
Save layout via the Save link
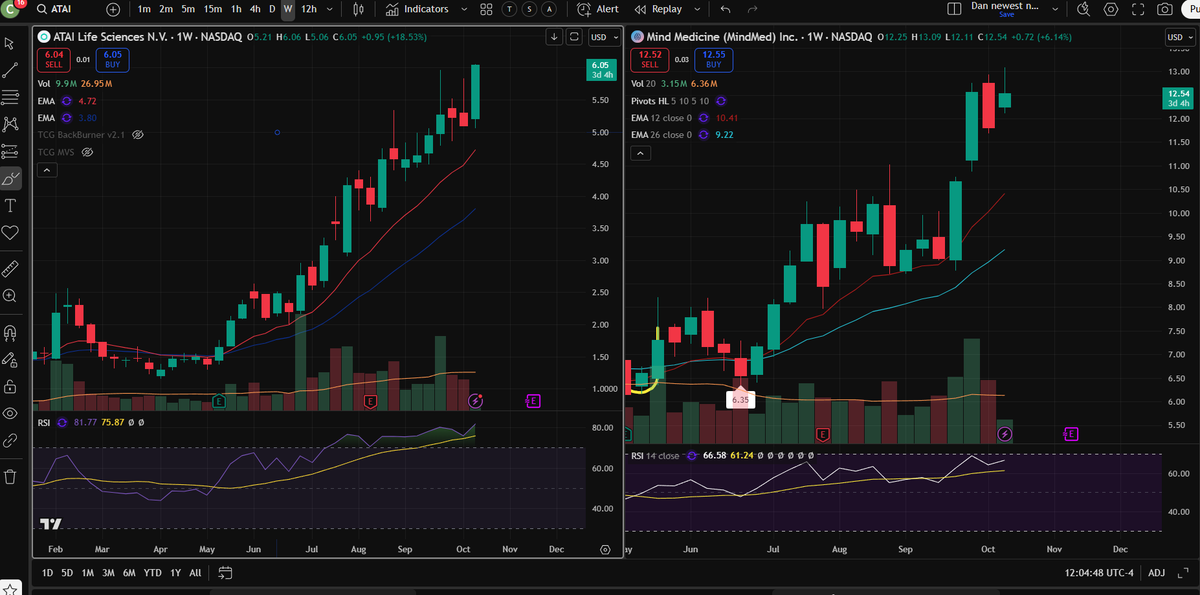[1006, 14]
